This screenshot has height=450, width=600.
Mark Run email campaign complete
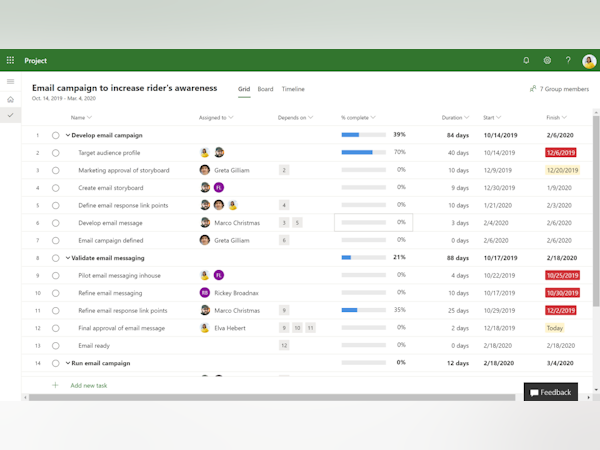point(55,363)
